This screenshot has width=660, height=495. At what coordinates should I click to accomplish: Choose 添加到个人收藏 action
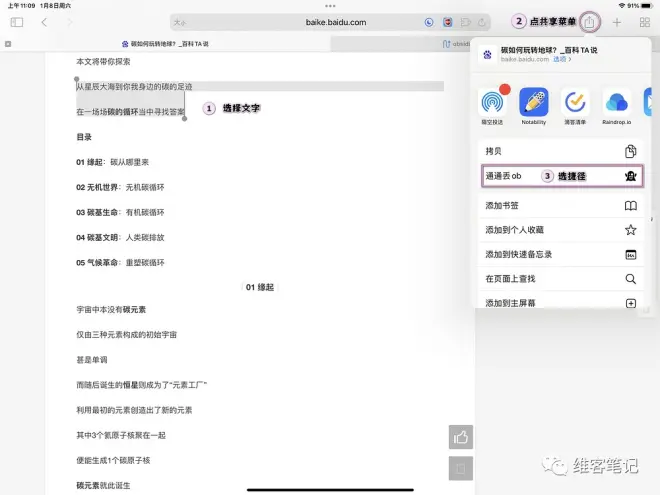(x=561, y=230)
